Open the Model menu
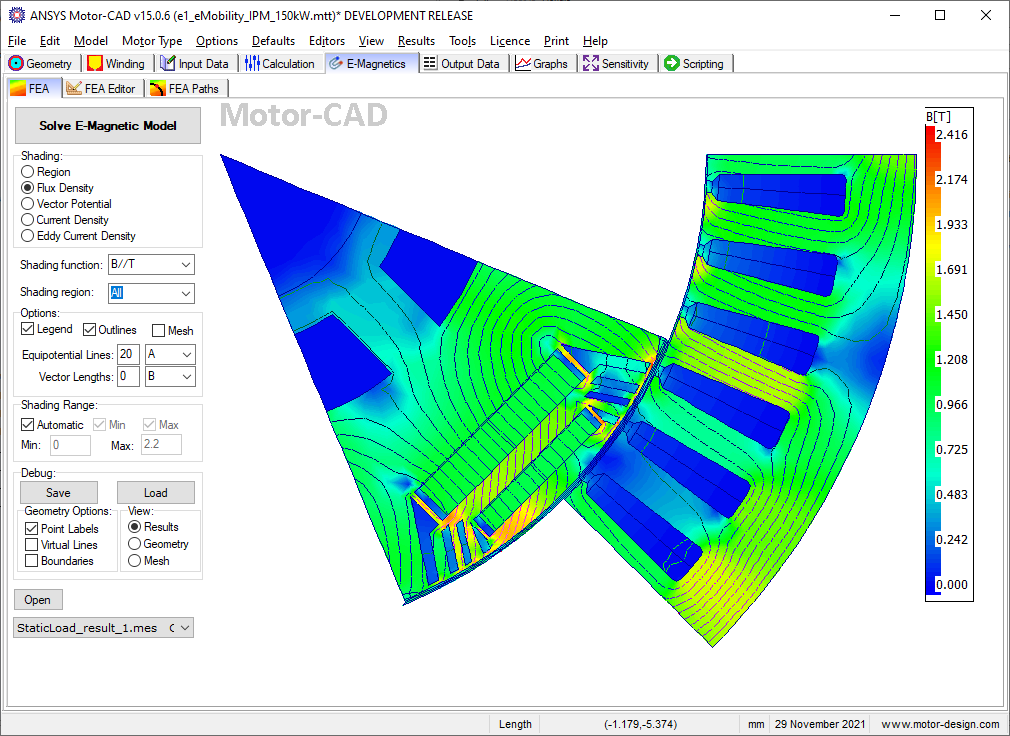1010x736 pixels. [x=91, y=41]
